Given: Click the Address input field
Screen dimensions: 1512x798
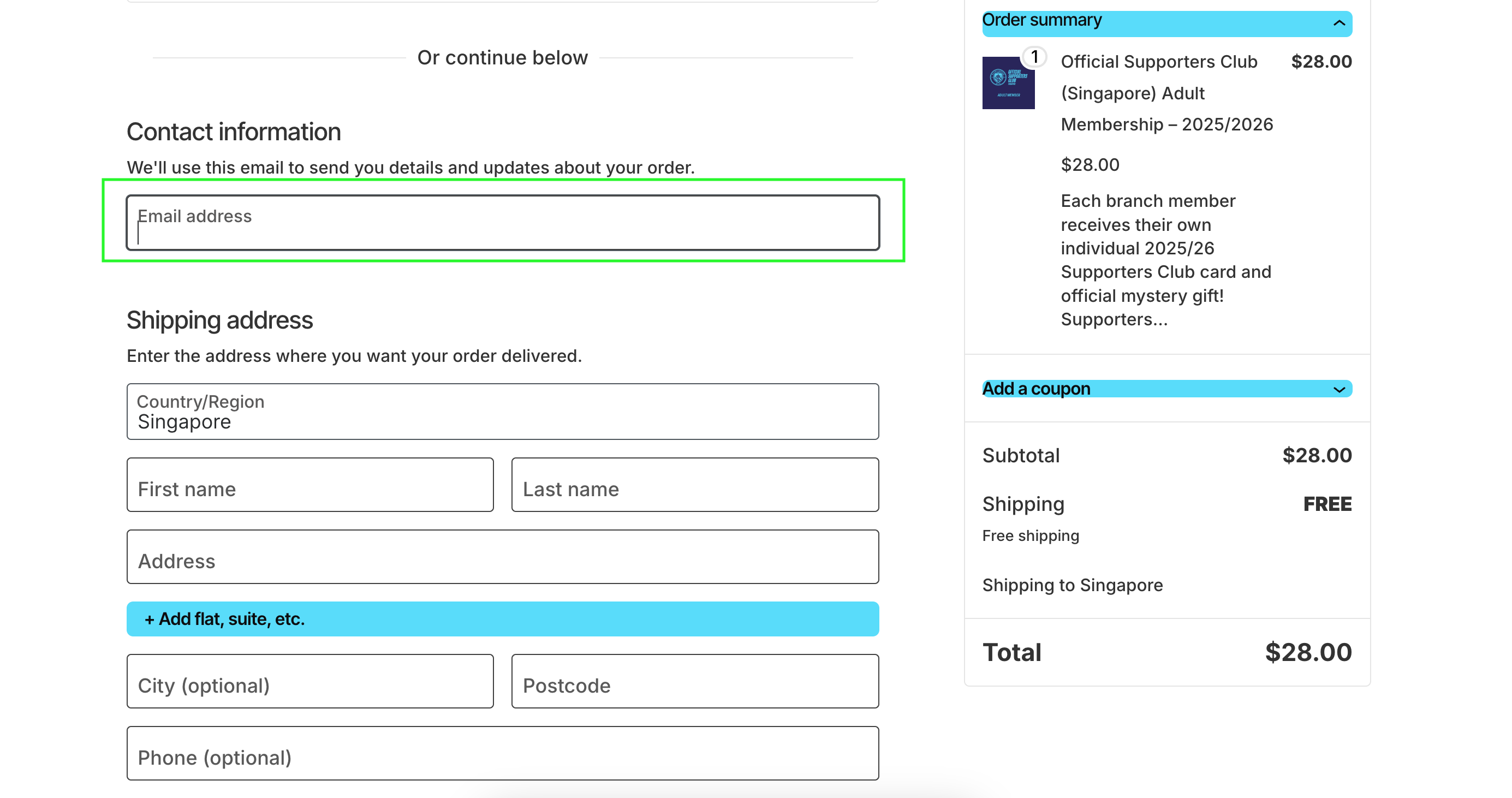Looking at the screenshot, I should (502, 557).
